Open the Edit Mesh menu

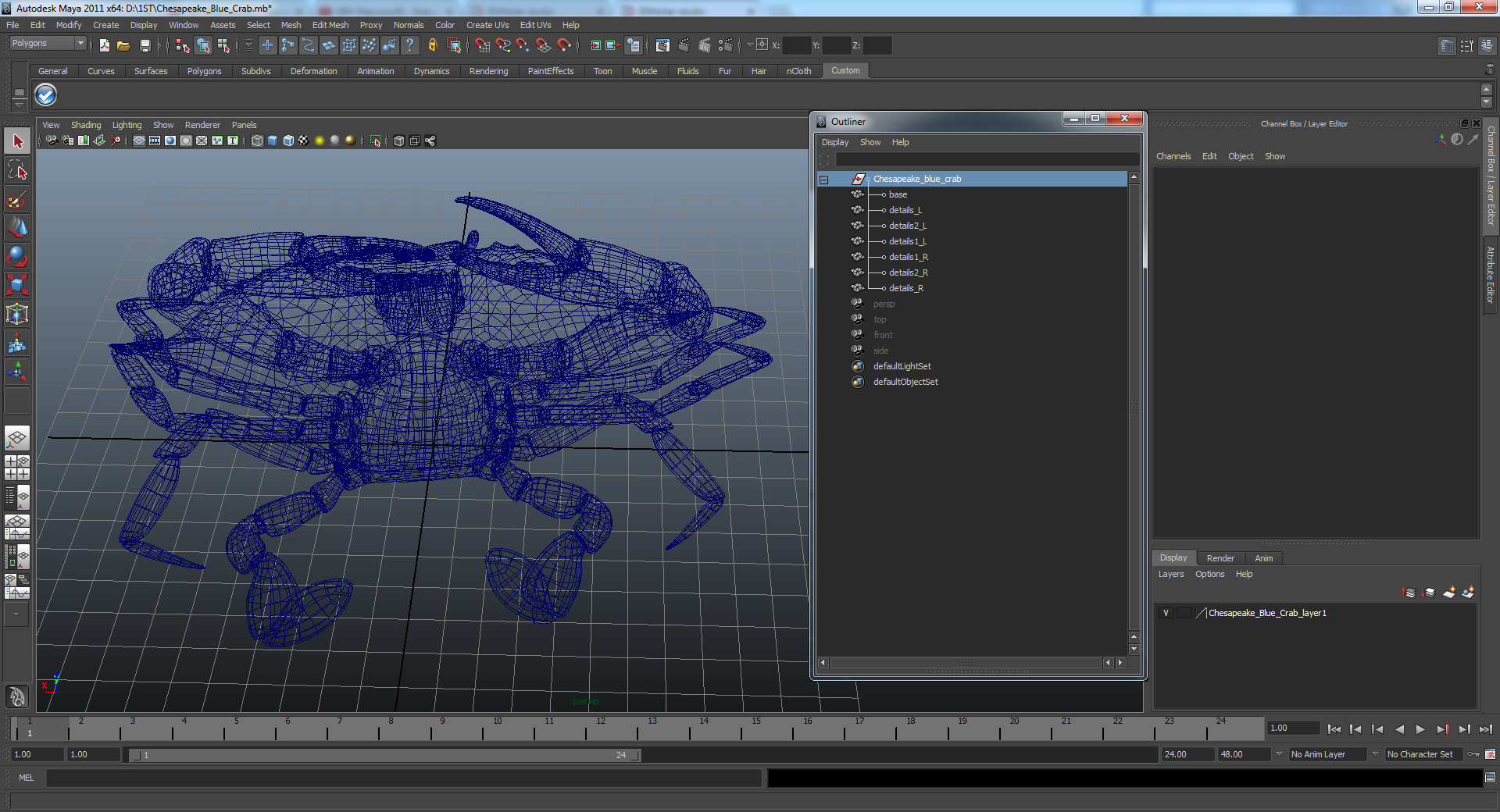330,25
